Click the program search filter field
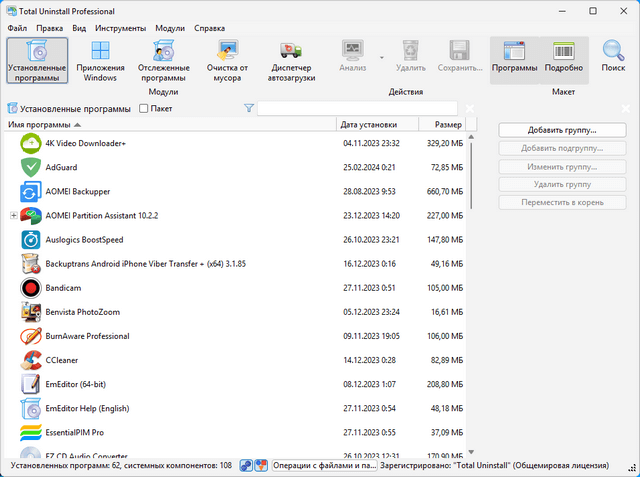 pyautogui.click(x=357, y=108)
